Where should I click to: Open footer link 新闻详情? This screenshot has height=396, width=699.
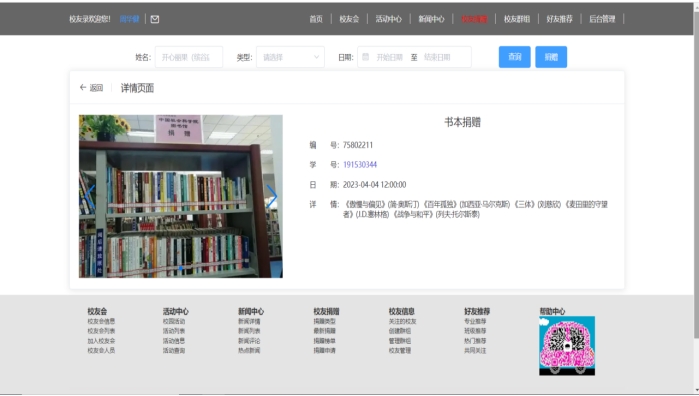click(249, 321)
